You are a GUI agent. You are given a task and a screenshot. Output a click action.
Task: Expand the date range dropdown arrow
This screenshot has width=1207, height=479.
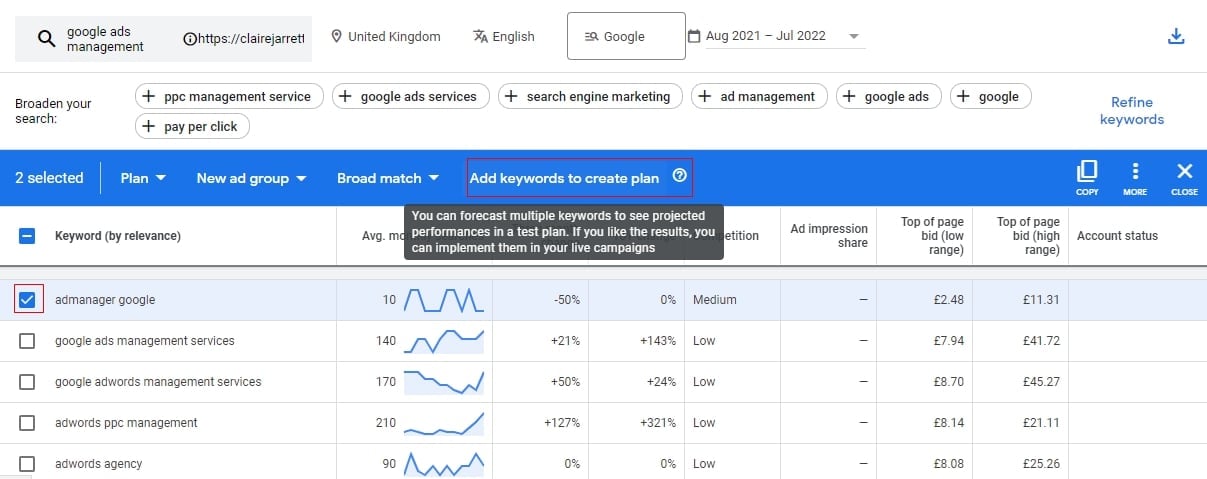pyautogui.click(x=853, y=37)
